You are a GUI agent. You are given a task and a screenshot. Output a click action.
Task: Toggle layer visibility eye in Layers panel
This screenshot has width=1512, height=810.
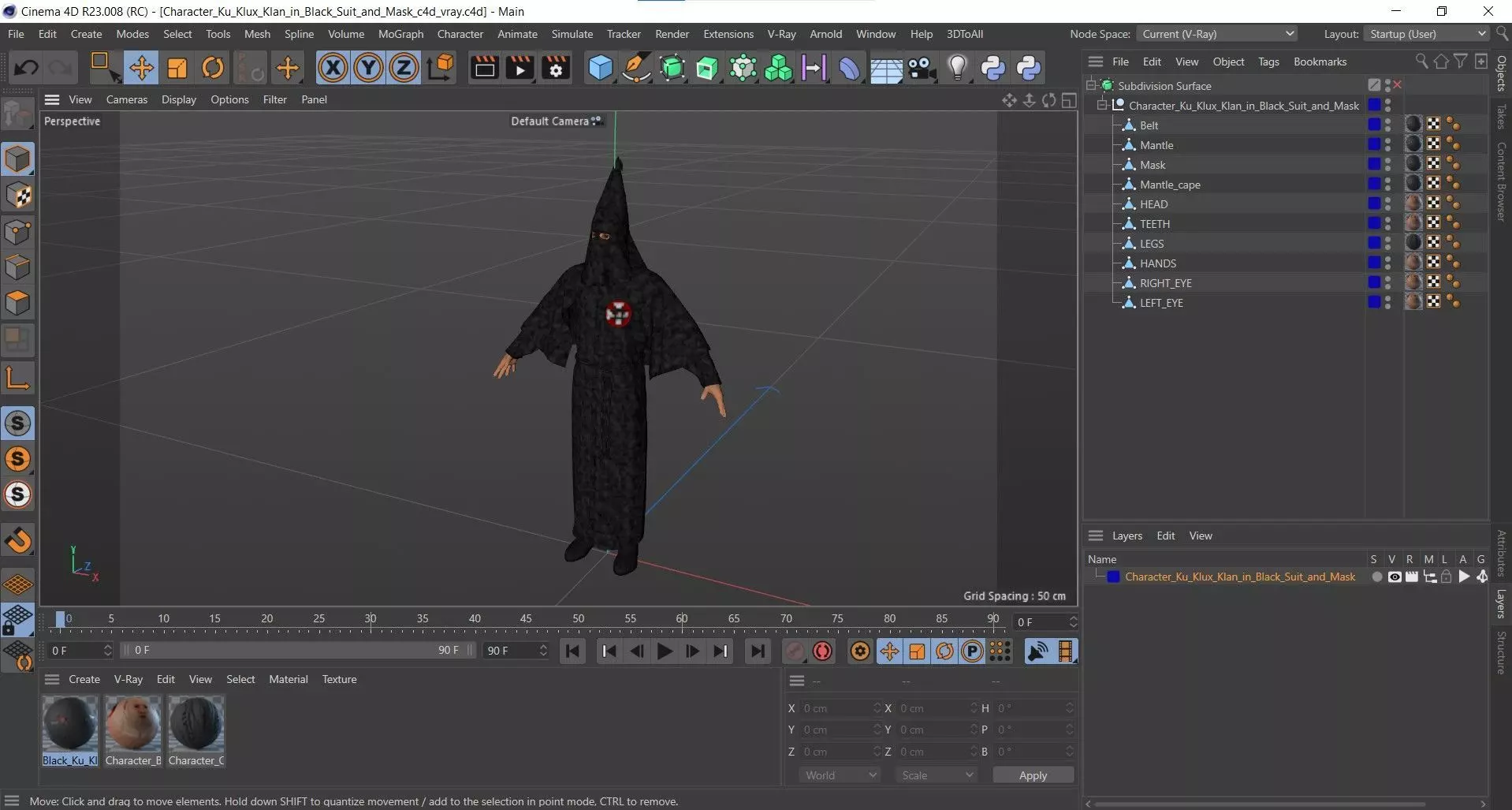tap(1394, 577)
